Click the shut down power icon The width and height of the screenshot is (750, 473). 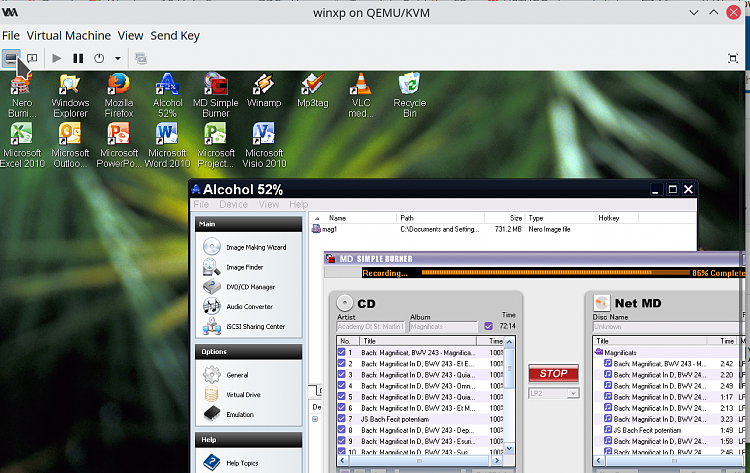click(99, 58)
